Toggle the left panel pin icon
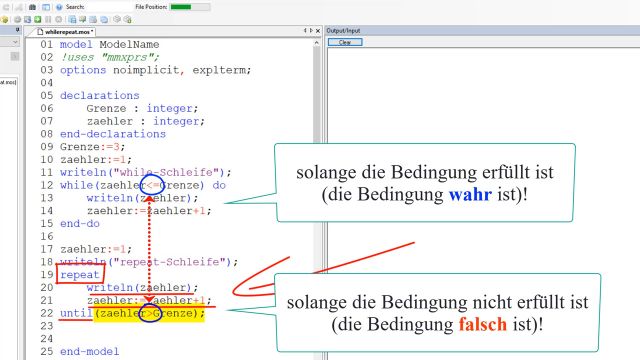Image resolution: width=640 pixels, height=360 pixels. tap(18, 30)
